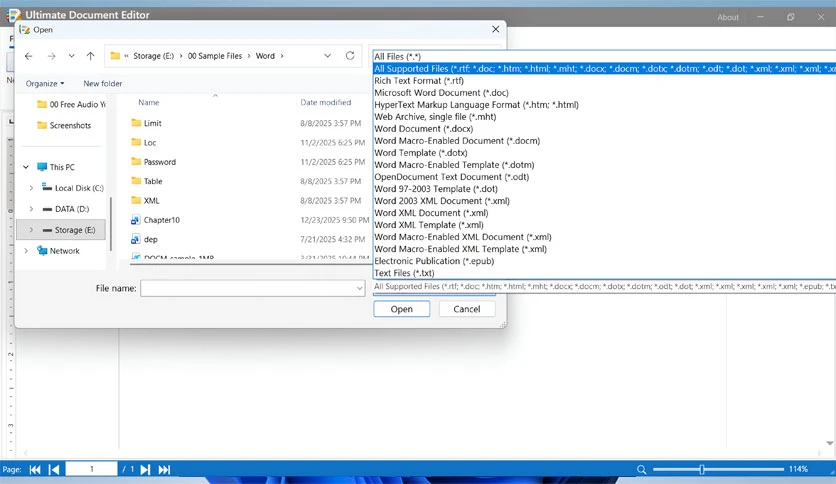Select the XML folder
Image resolution: width=836 pixels, height=484 pixels.
pos(145,201)
